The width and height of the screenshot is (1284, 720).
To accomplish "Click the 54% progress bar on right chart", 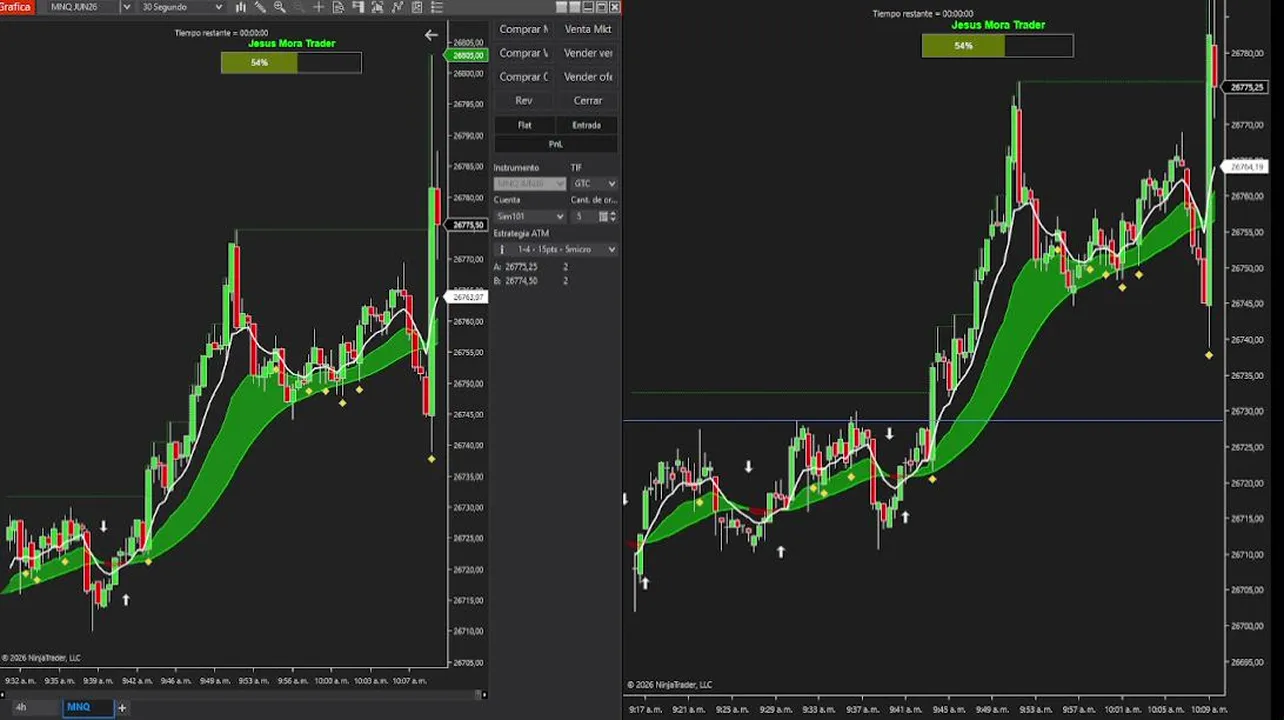I will click(998, 45).
